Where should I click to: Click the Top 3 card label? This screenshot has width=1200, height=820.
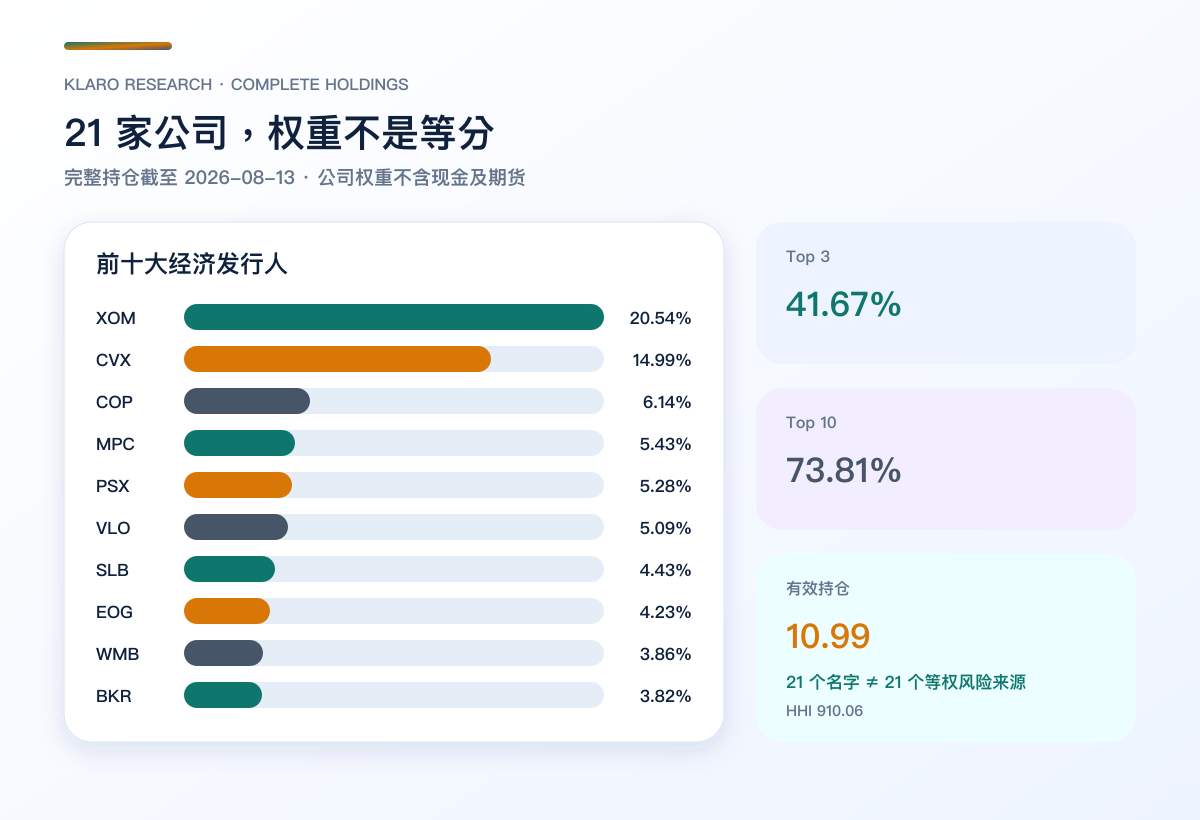pyautogui.click(x=808, y=256)
